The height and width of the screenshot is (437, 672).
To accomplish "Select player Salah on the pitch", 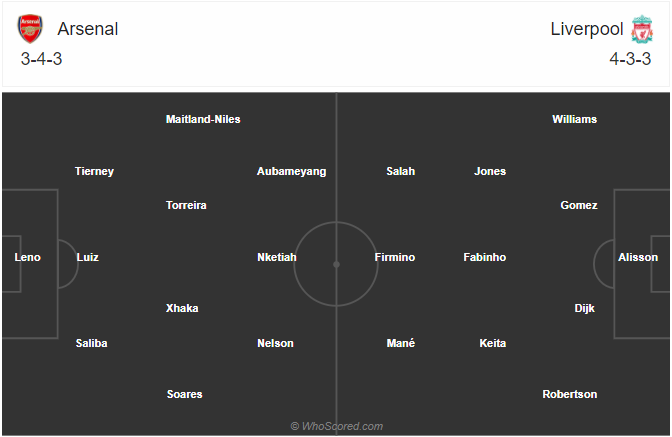I will click(x=401, y=171).
